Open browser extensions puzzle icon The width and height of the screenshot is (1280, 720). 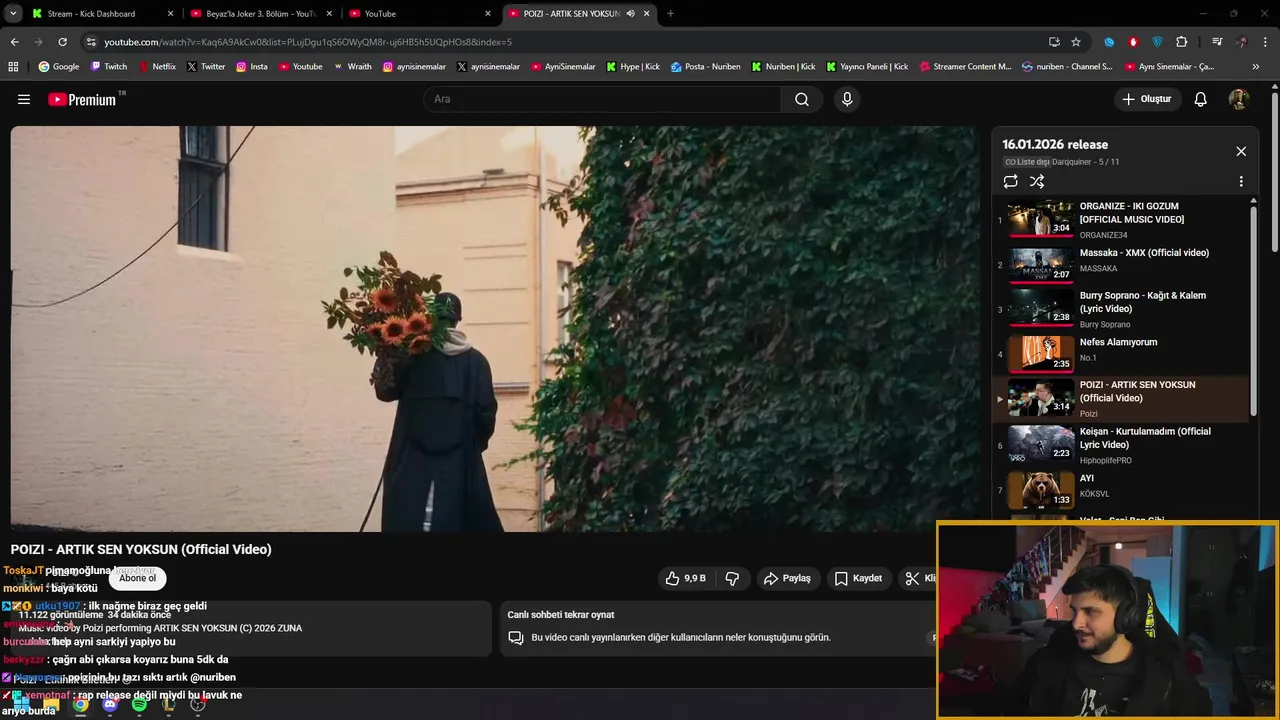click(x=1182, y=42)
